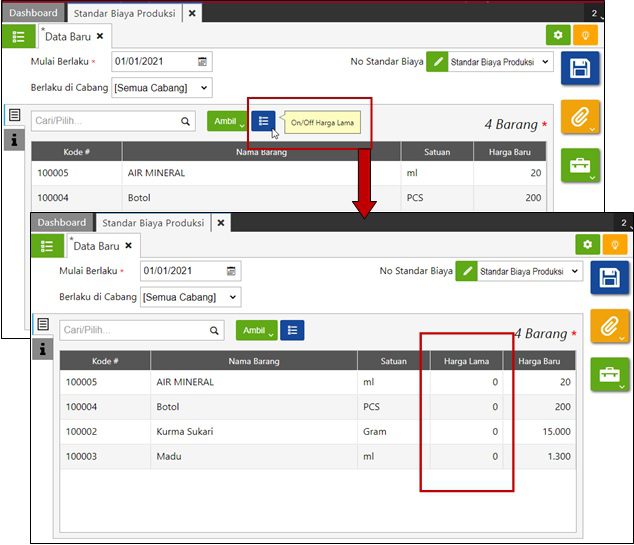
Task: Open Ambil dropdown button in front window
Action: [x=256, y=330]
